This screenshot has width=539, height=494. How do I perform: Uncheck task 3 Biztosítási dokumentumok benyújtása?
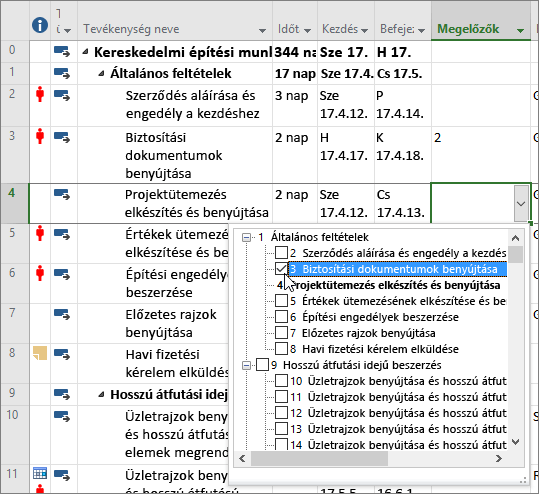[x=281, y=269]
